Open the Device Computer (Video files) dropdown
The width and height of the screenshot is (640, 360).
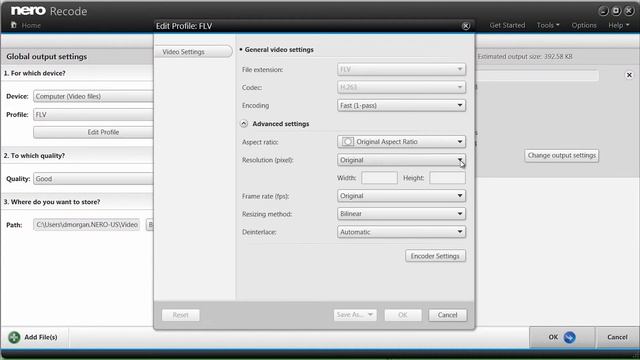pos(93,96)
